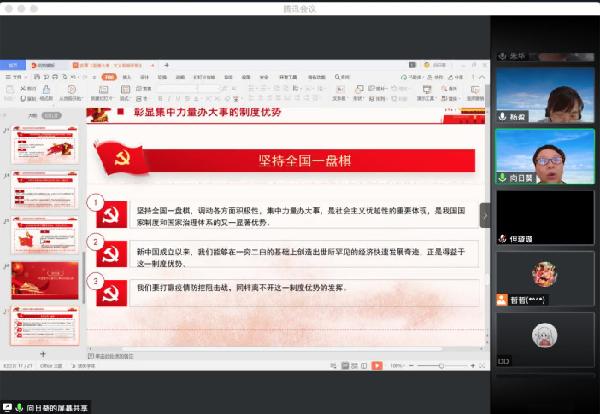Click the Paste icon in ribbon

[x=10, y=90]
